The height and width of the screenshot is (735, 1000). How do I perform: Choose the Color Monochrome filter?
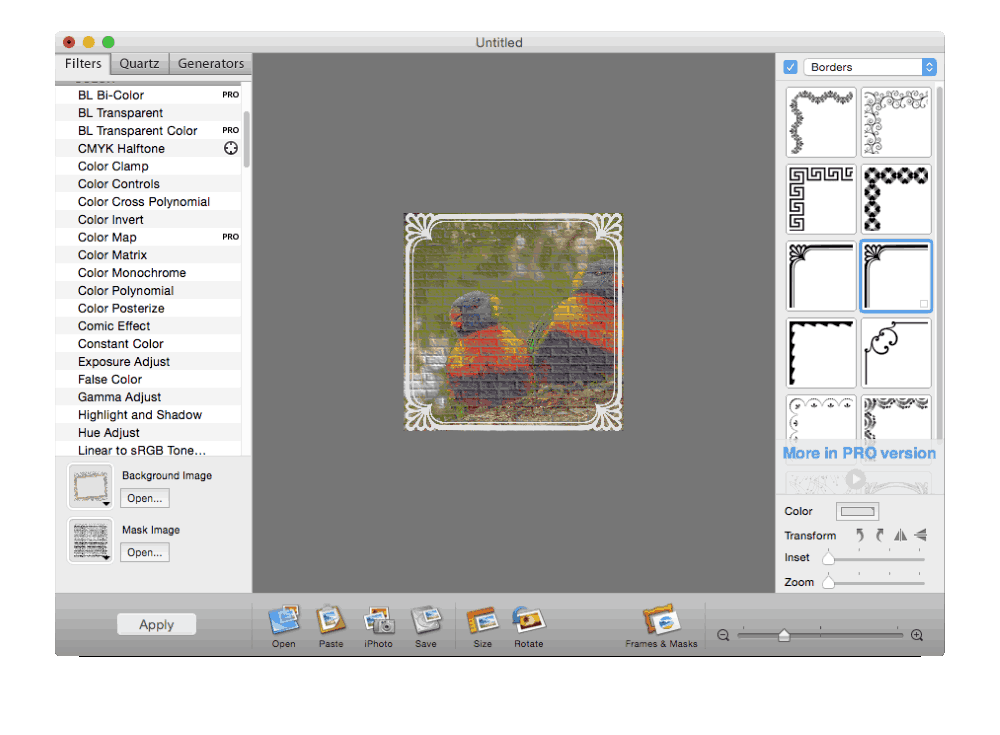click(148, 273)
